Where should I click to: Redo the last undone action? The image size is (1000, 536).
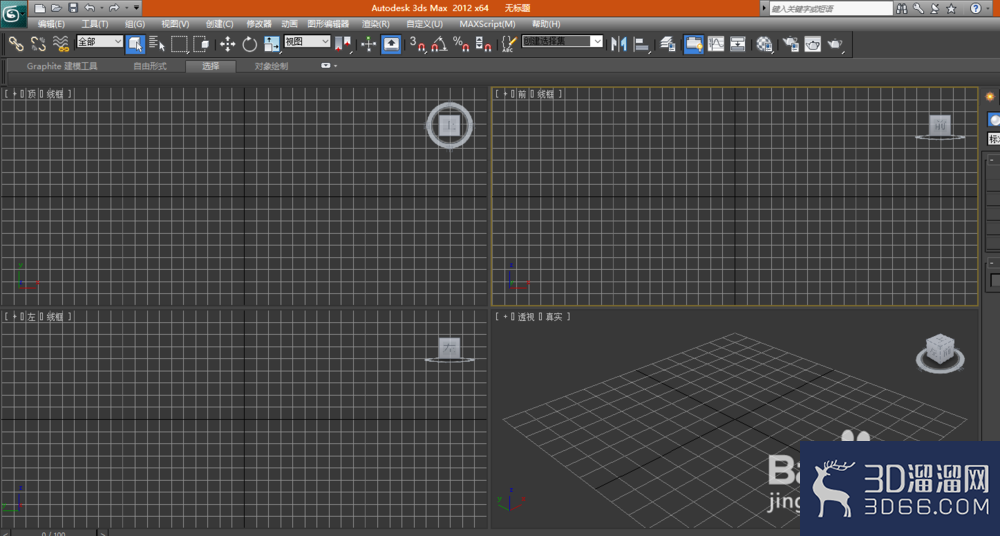point(114,8)
